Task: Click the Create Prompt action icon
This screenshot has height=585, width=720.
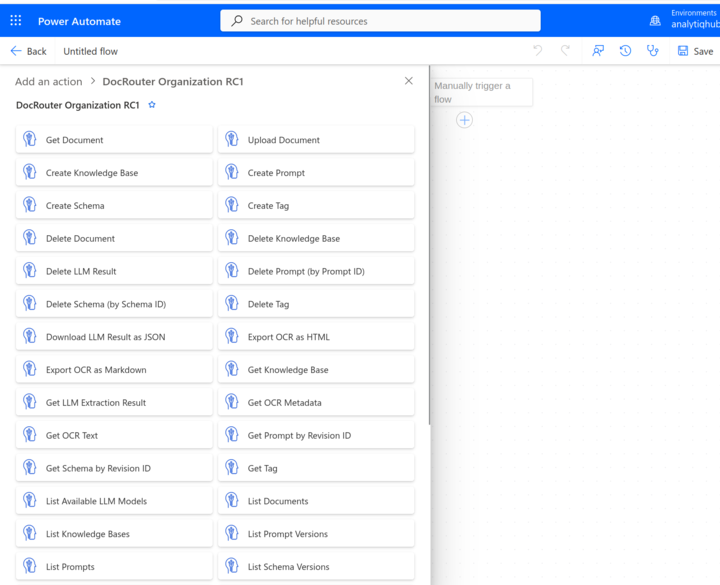Action: pyautogui.click(x=232, y=172)
